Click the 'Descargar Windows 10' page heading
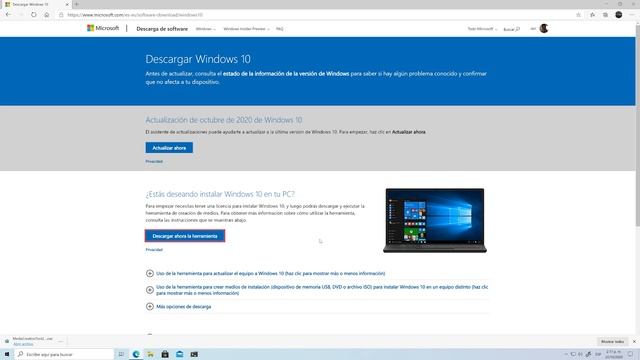The image size is (640, 360). [x=198, y=59]
